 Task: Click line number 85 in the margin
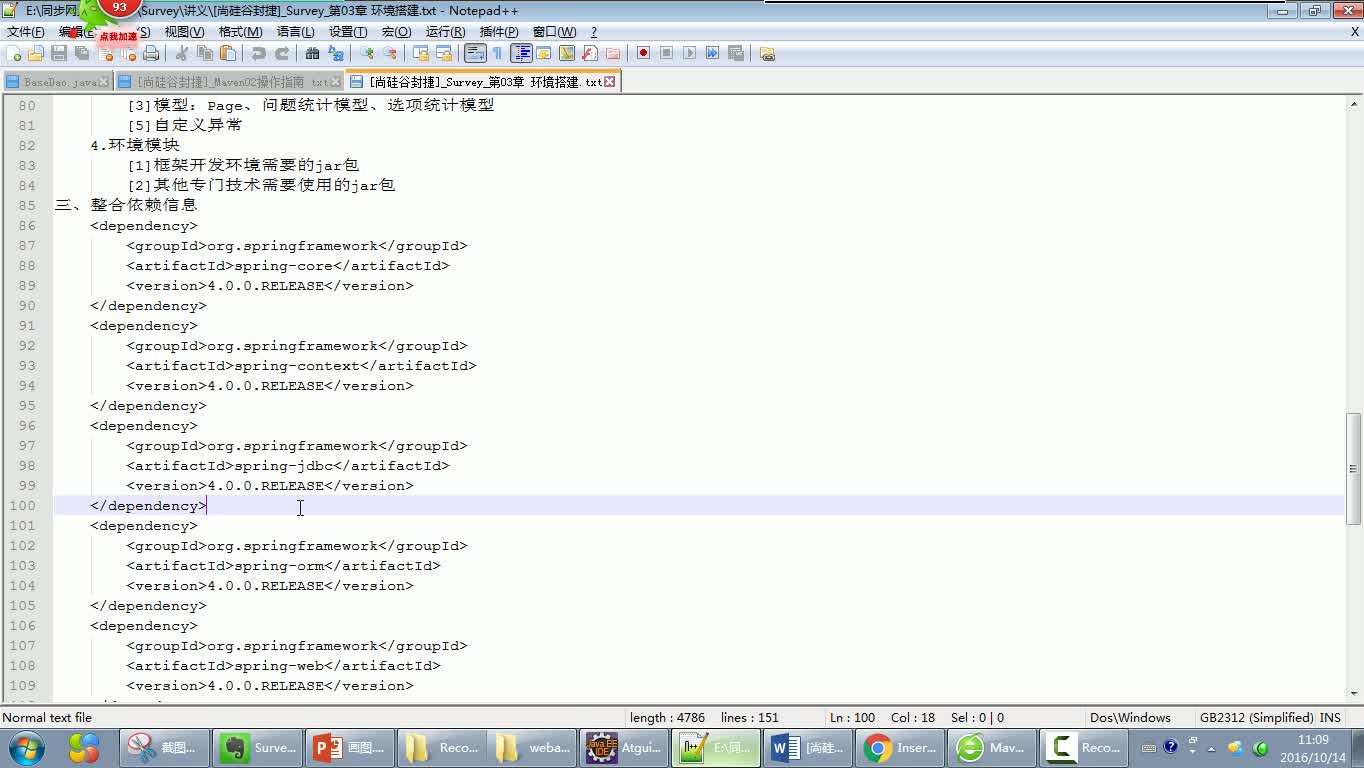click(x=26, y=205)
